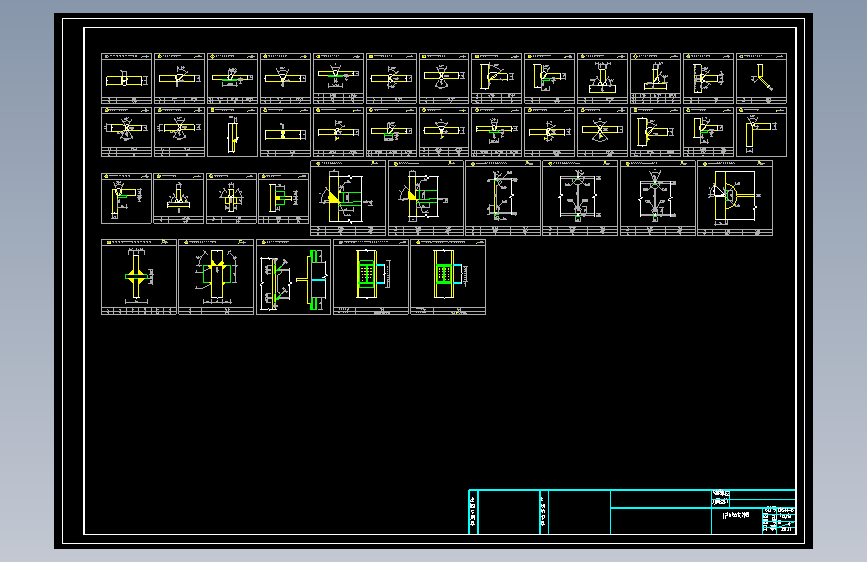Select the single vertical plate detail cell
The image size is (867, 562).
click(x=232, y=132)
